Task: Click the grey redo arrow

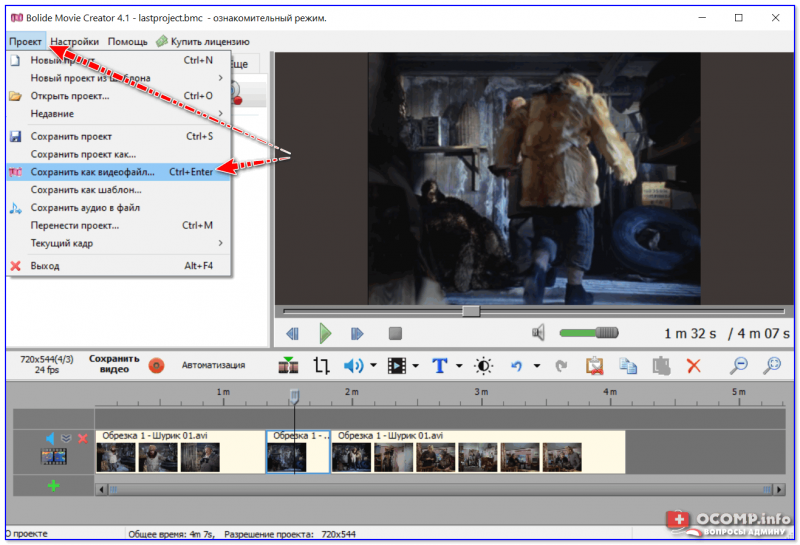Action: point(561,365)
